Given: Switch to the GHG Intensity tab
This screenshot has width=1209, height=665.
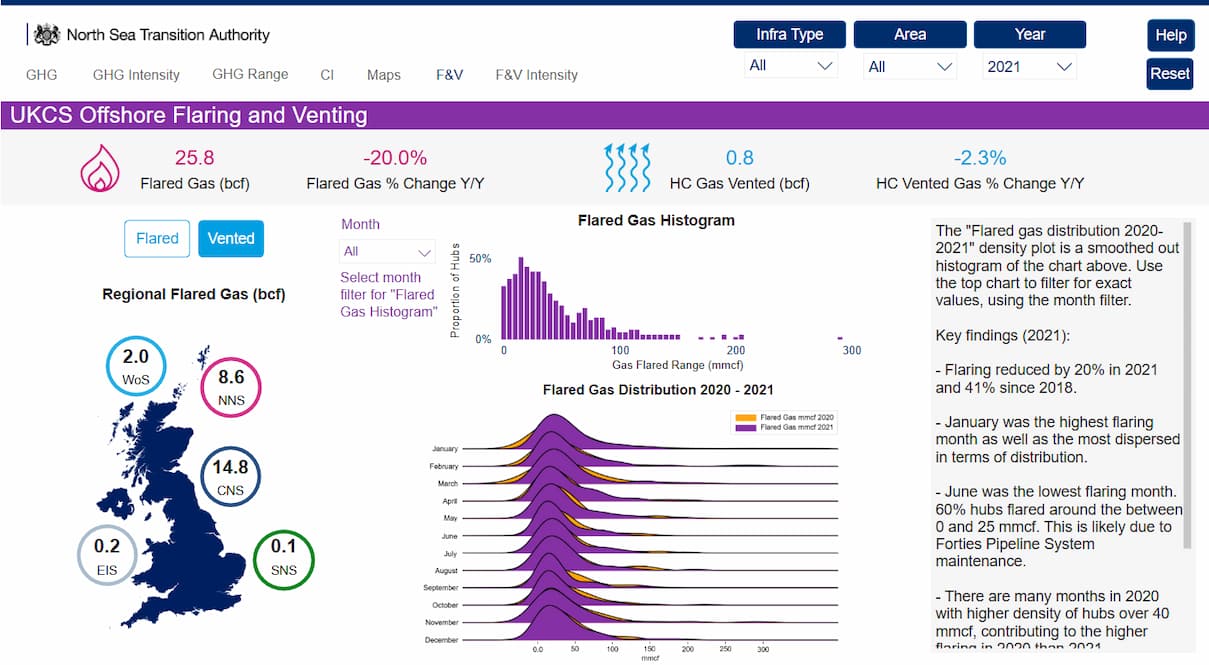Looking at the screenshot, I should pos(136,75).
